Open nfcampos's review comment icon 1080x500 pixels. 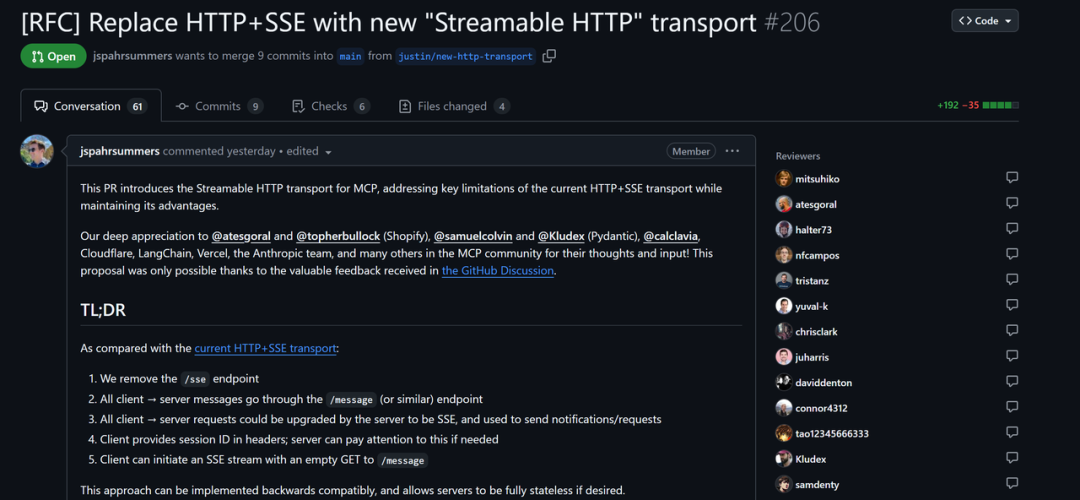1012,254
